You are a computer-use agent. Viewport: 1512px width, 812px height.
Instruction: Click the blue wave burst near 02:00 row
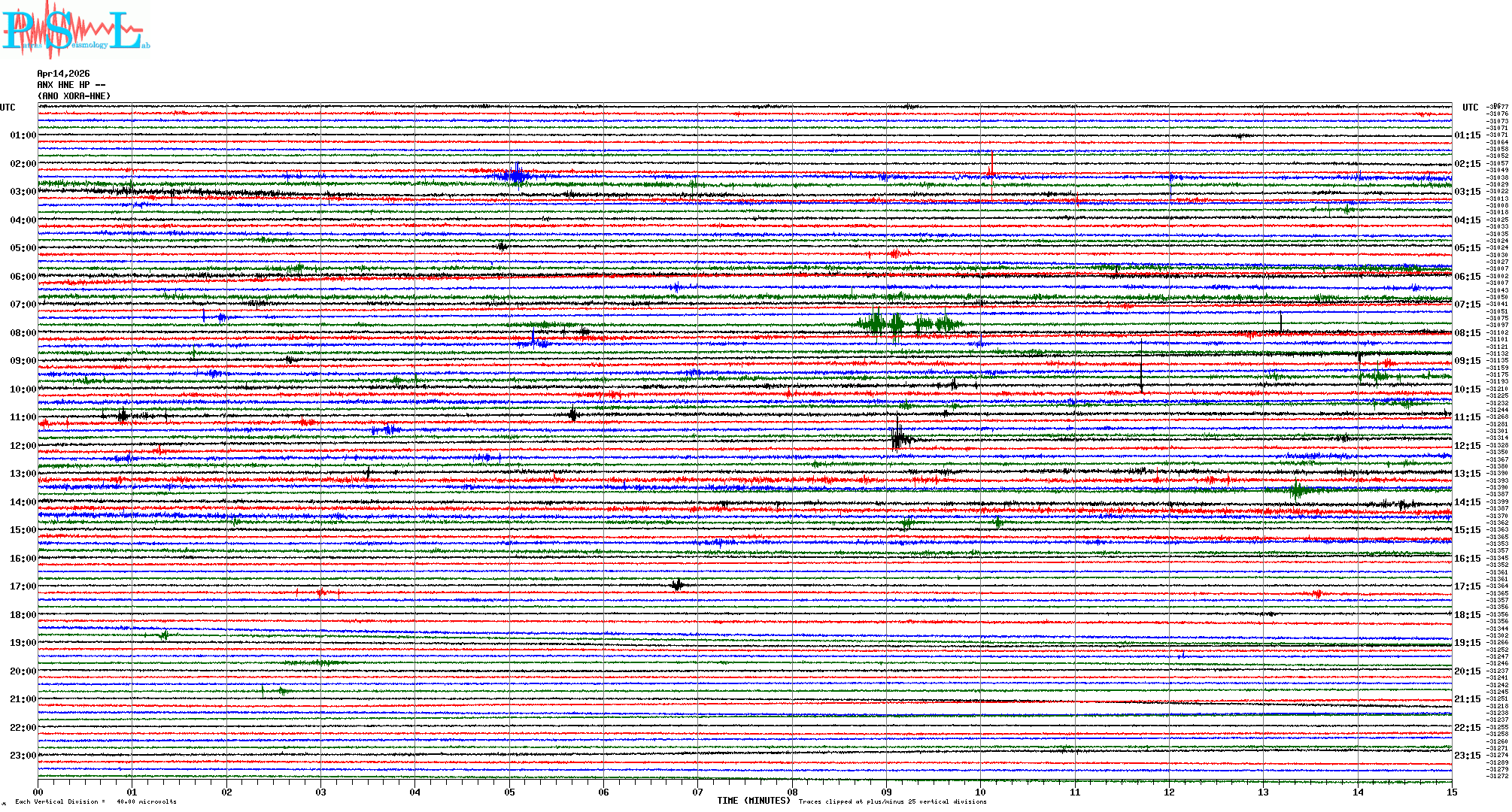click(516, 176)
